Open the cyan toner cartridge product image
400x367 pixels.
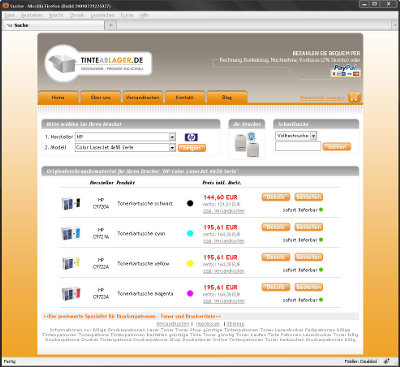tap(71, 233)
